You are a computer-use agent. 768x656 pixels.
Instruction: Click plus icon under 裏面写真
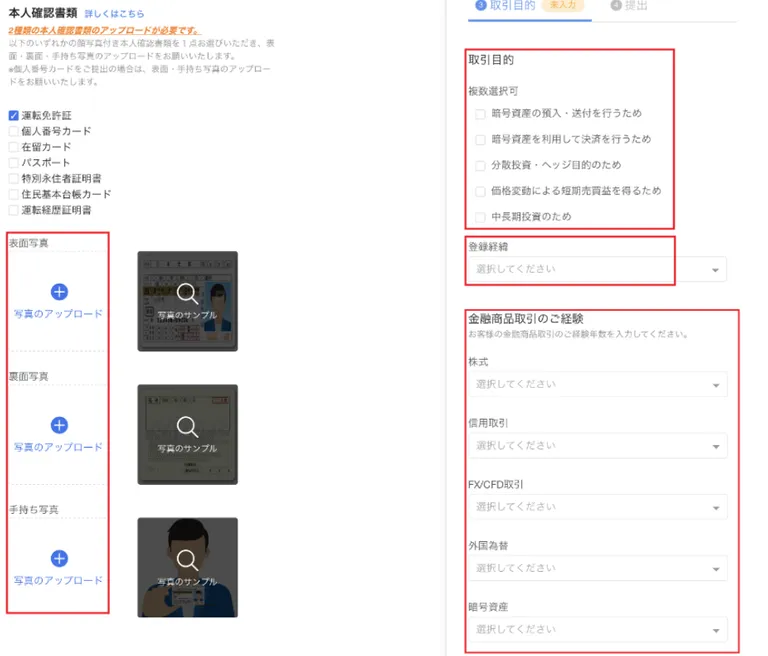(59, 425)
